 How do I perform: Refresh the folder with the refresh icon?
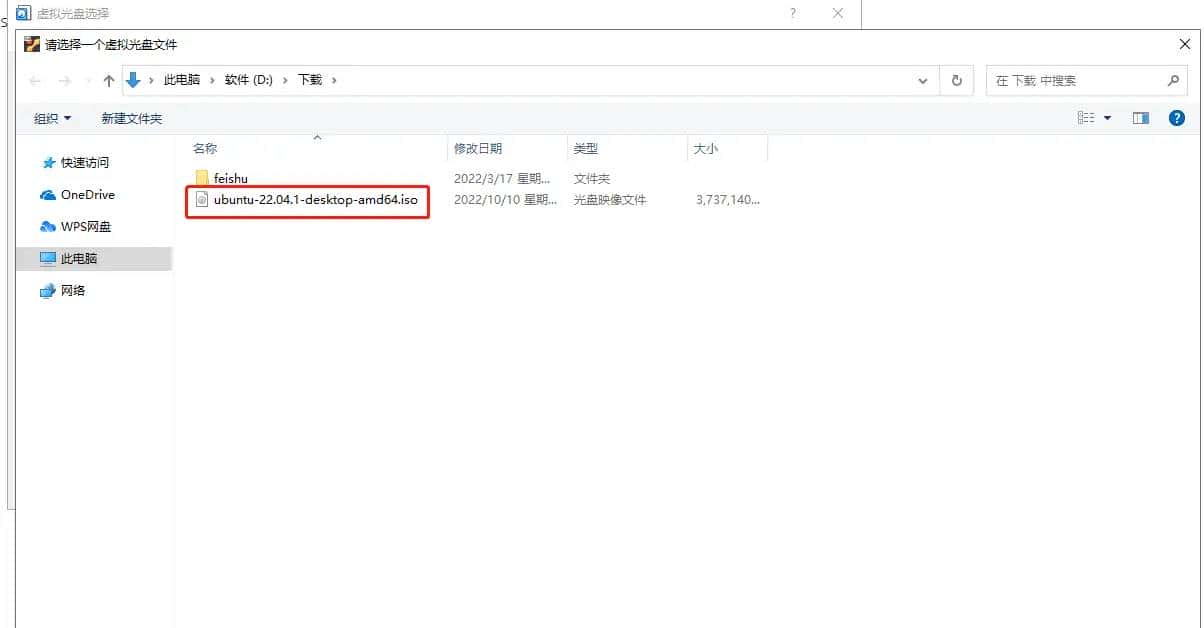point(956,80)
